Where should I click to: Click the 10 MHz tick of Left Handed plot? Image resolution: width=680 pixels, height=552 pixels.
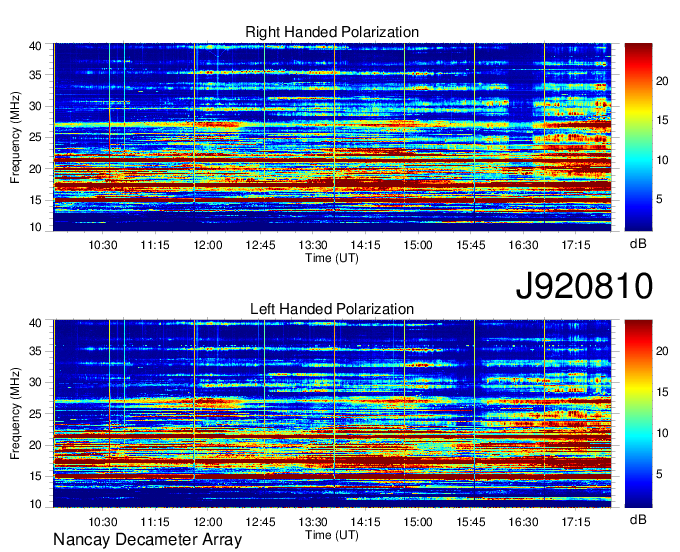tap(35, 504)
